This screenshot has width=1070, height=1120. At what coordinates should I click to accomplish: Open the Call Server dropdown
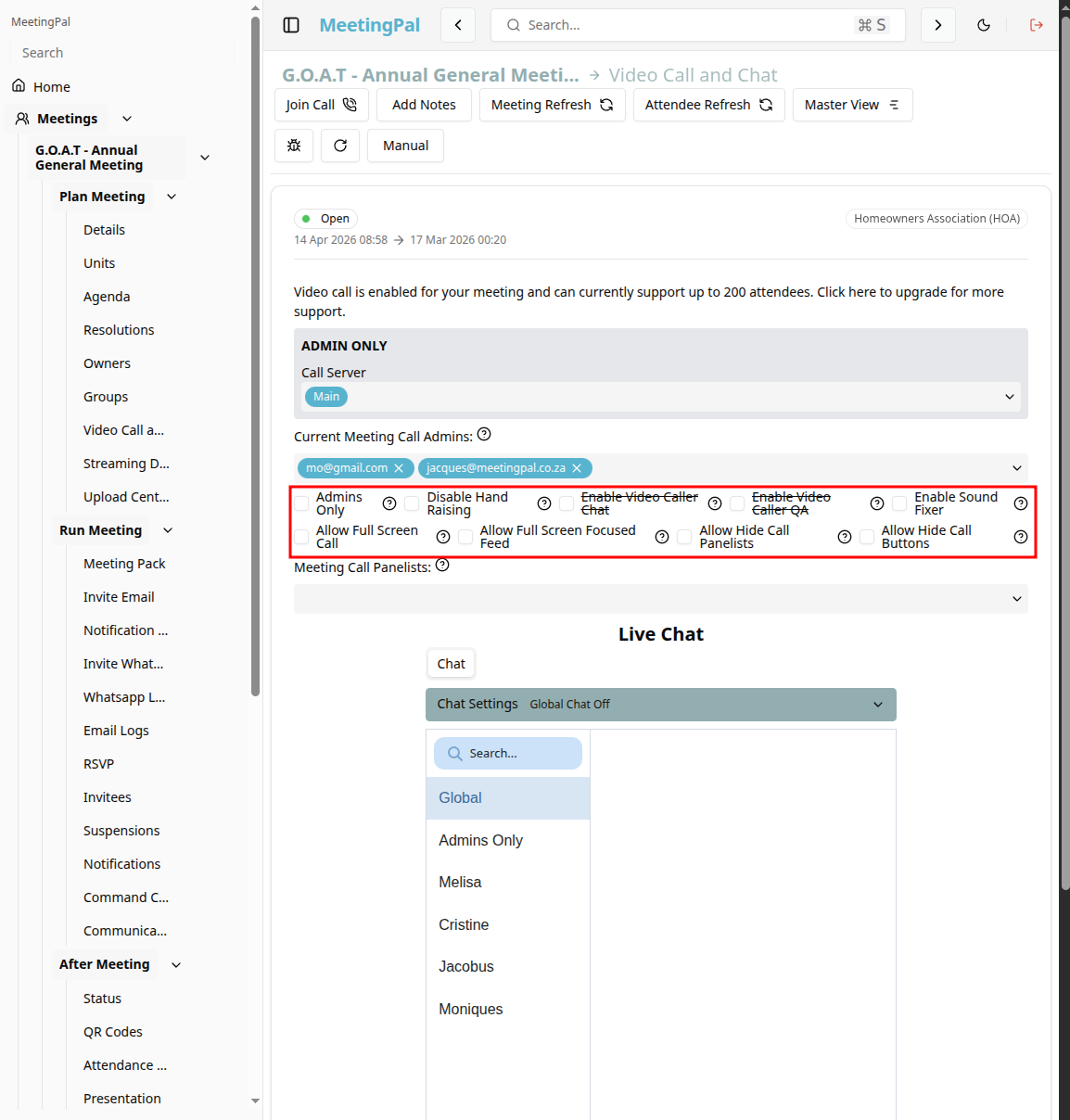(661, 397)
